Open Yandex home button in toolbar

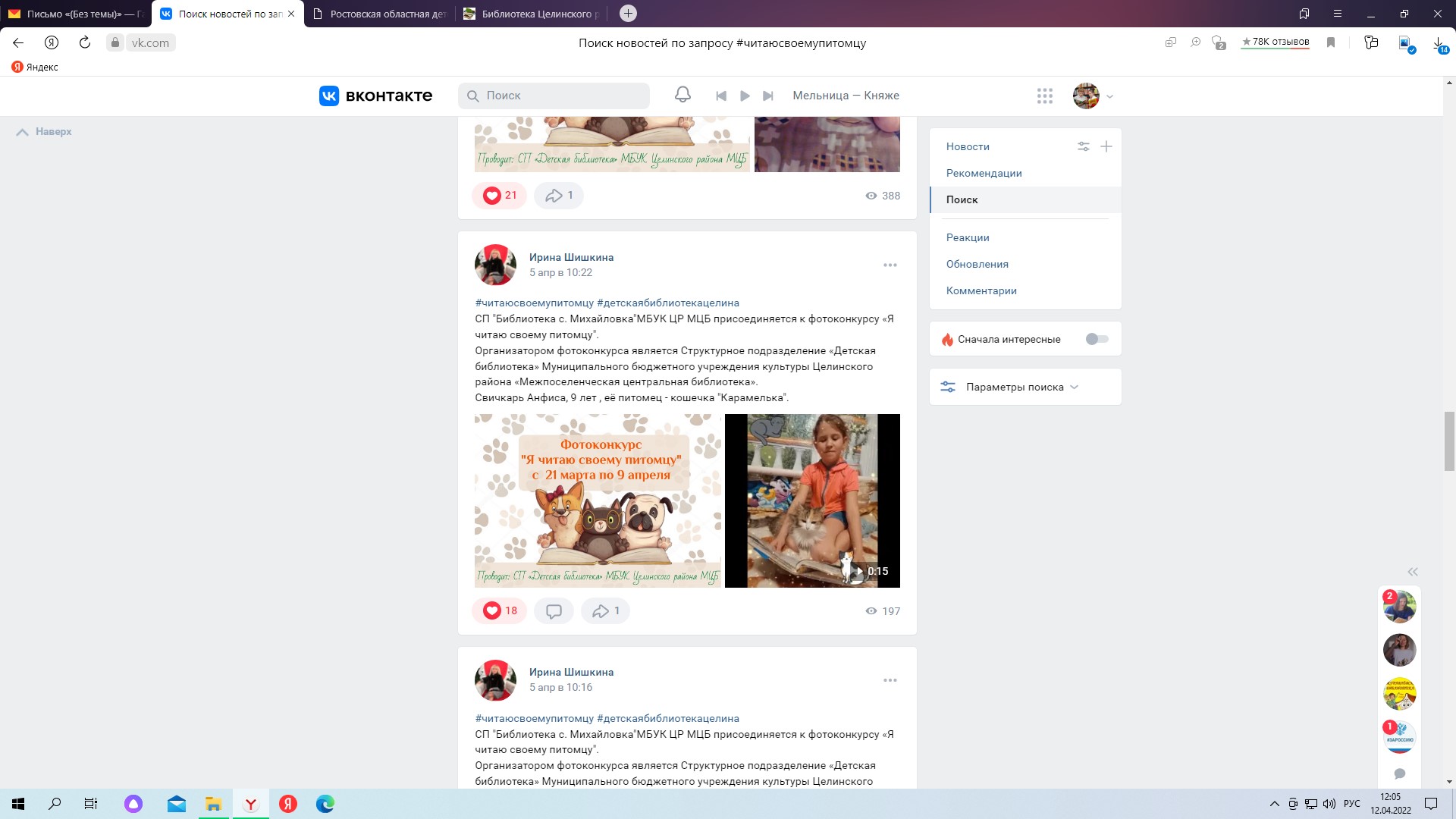pos(52,42)
